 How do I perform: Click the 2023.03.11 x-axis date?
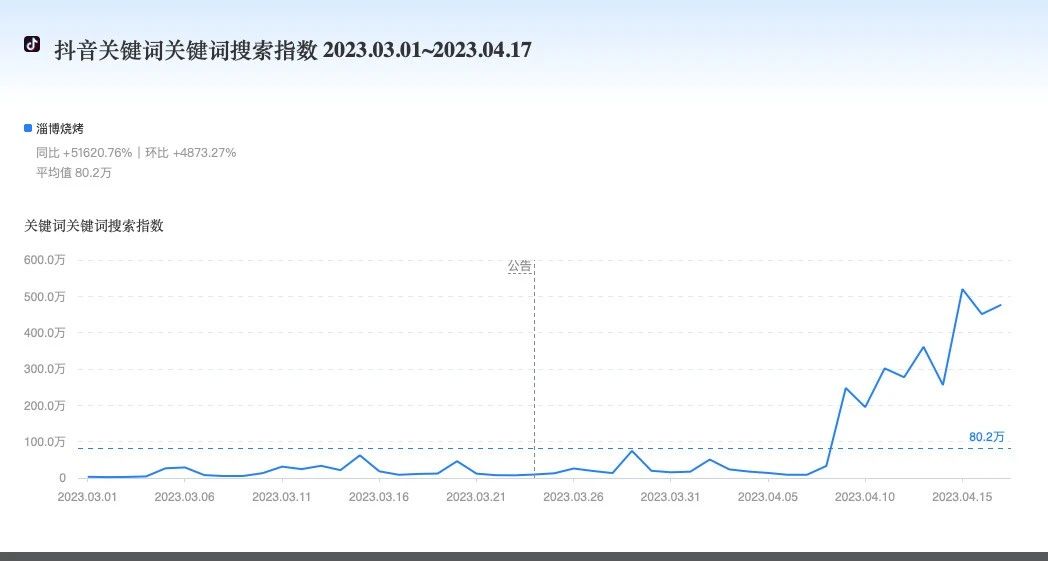281,497
